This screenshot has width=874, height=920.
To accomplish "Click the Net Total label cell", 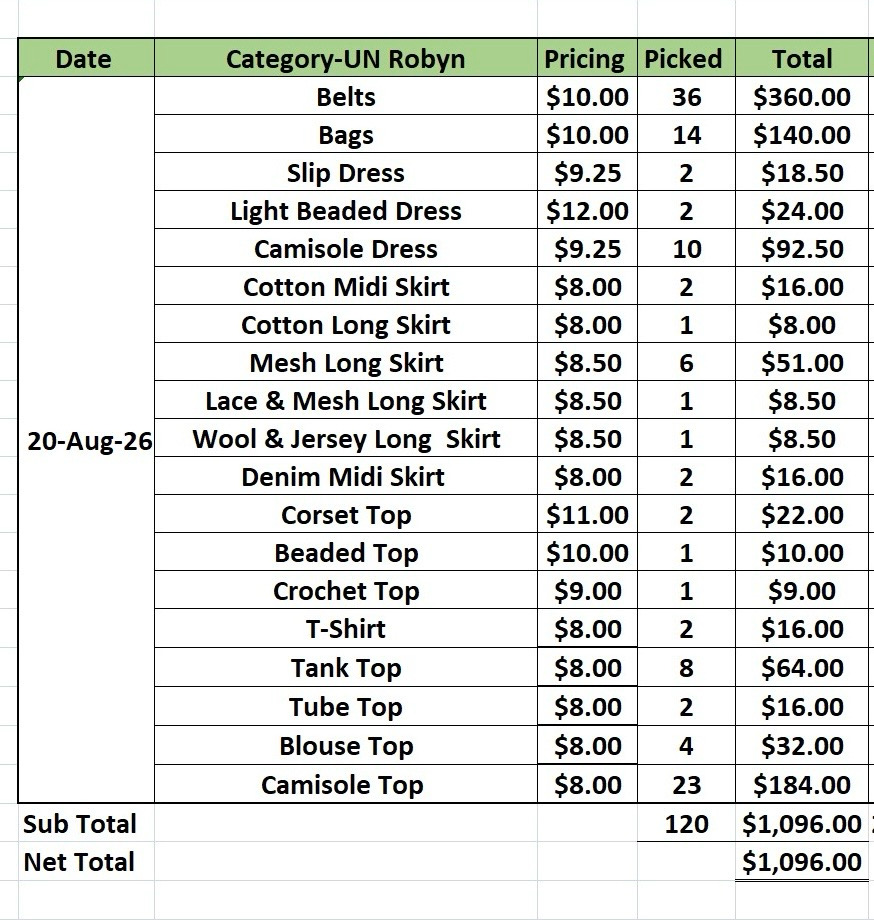I will click(86, 861).
